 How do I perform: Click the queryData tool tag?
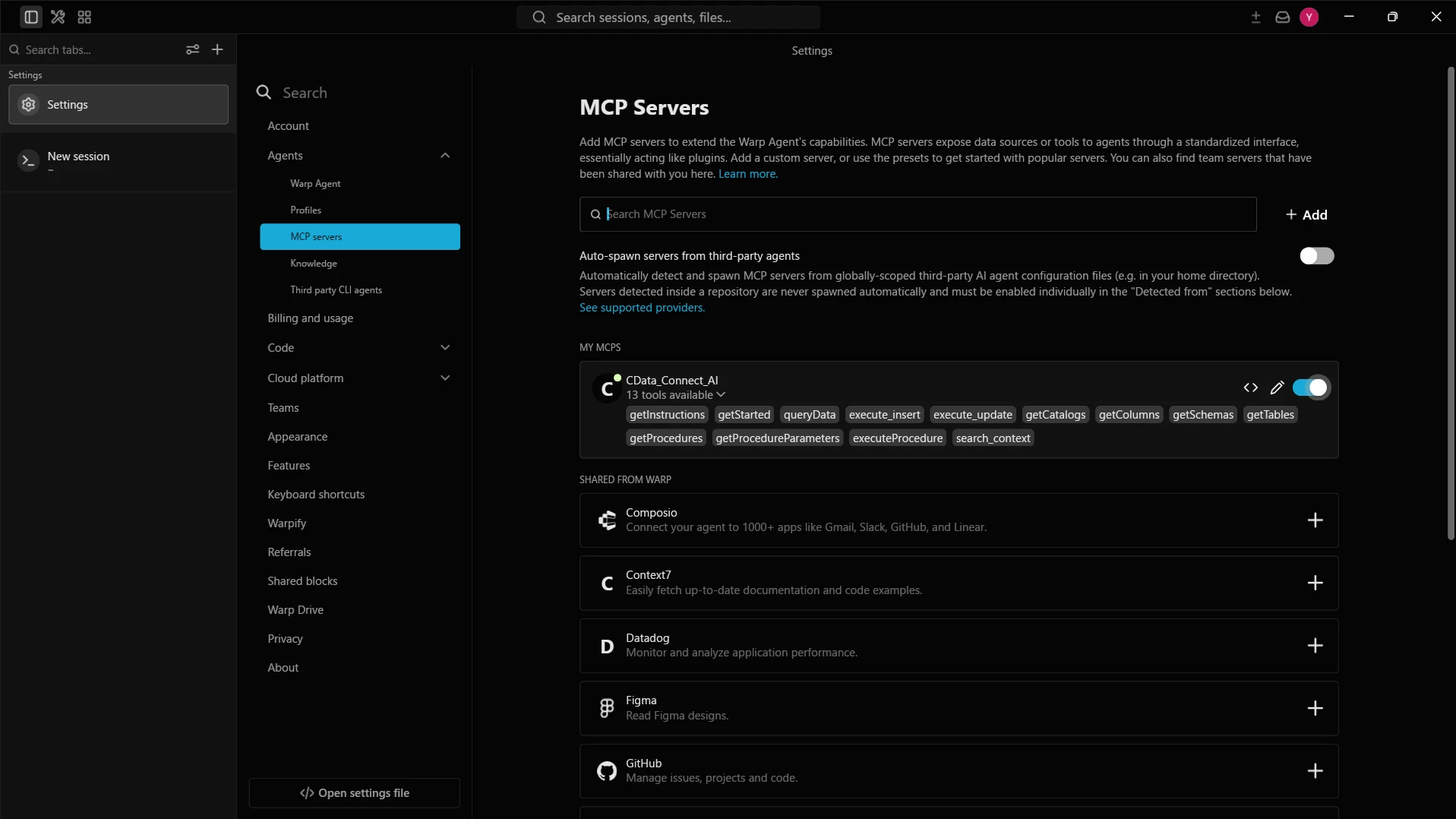(x=809, y=415)
